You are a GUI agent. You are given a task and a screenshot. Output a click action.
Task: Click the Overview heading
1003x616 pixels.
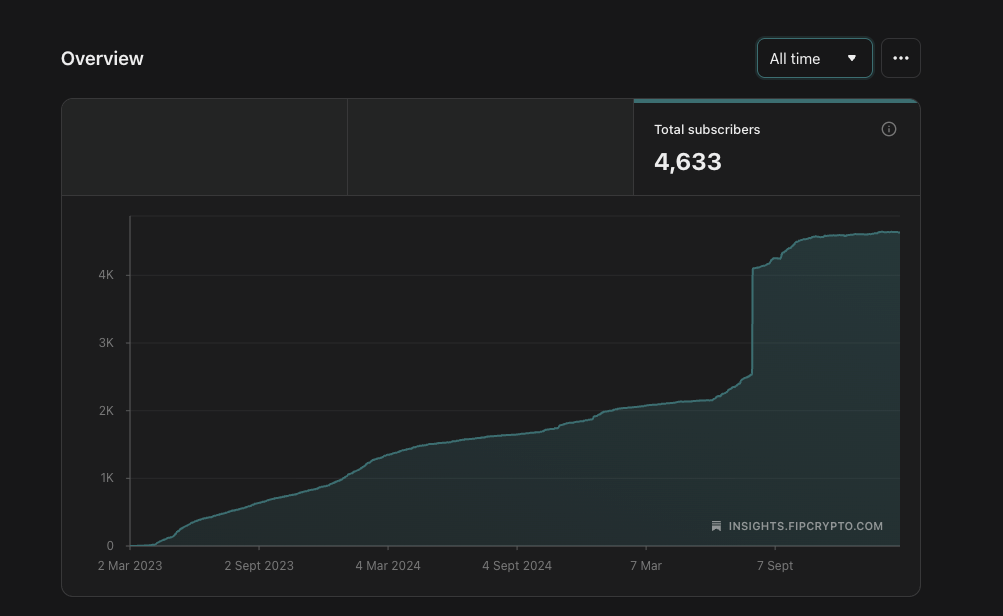(102, 59)
